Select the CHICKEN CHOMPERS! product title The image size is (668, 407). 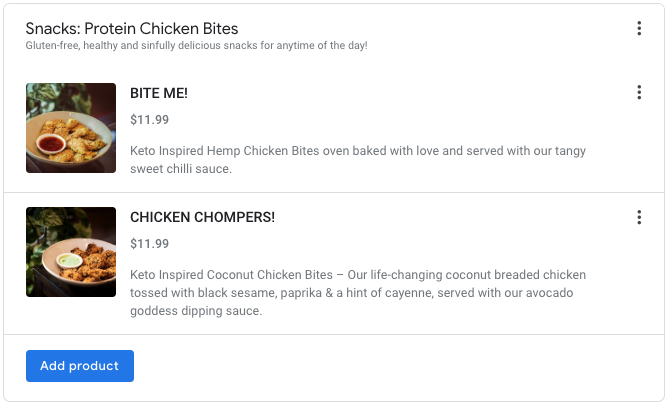tap(202, 217)
